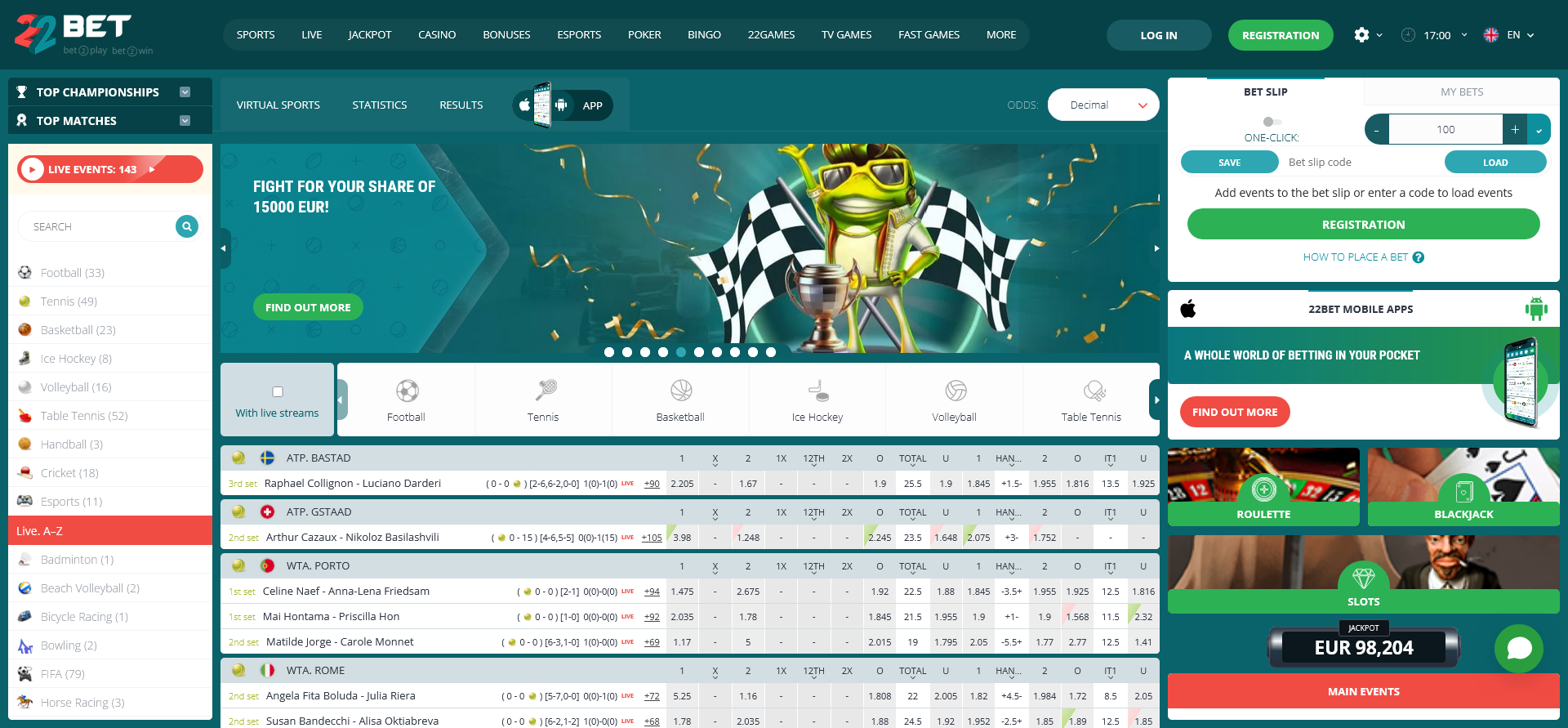This screenshot has height=728, width=1568.
Task: Focus the Bet slip code field
Action: point(1361,163)
